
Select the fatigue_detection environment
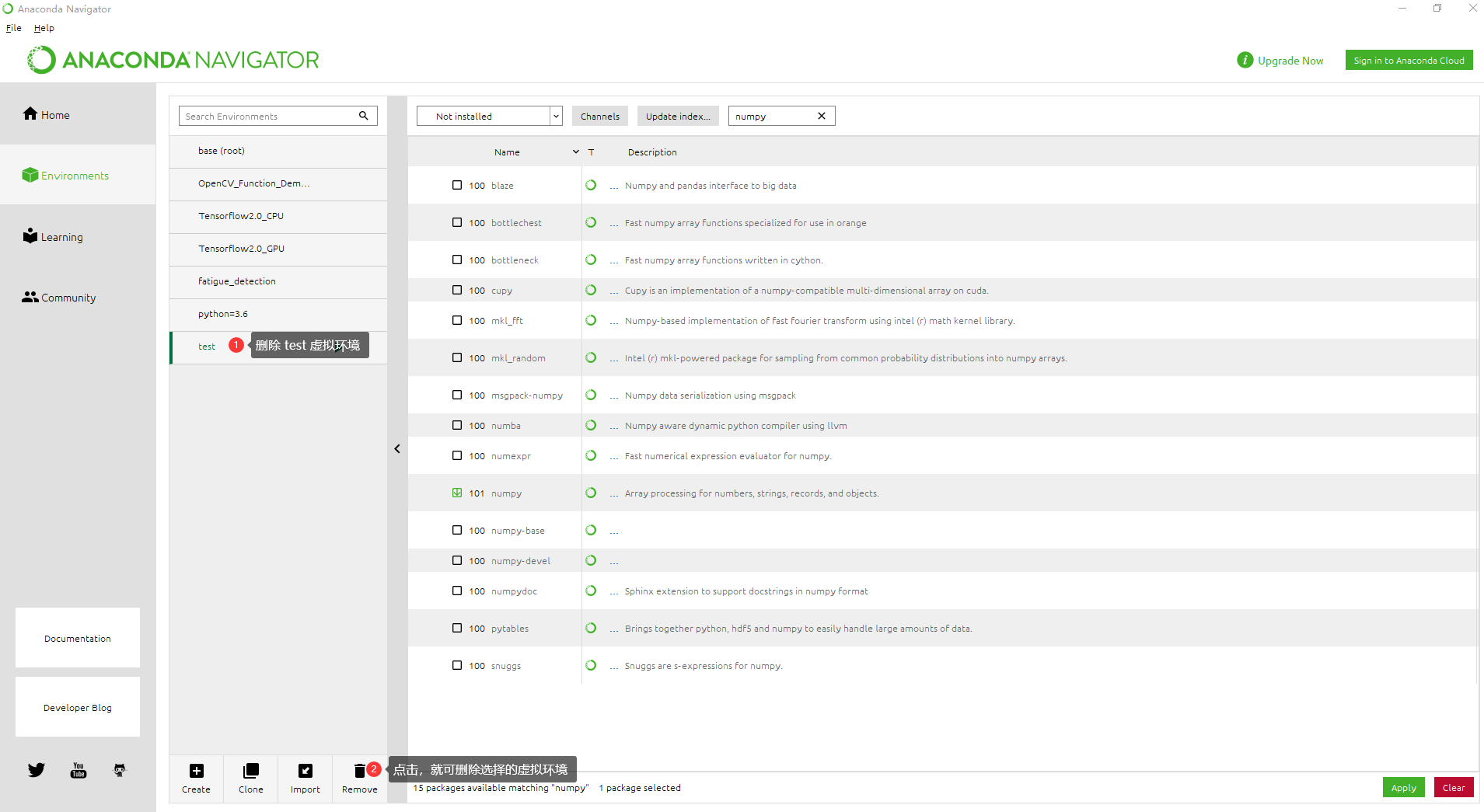pos(278,281)
